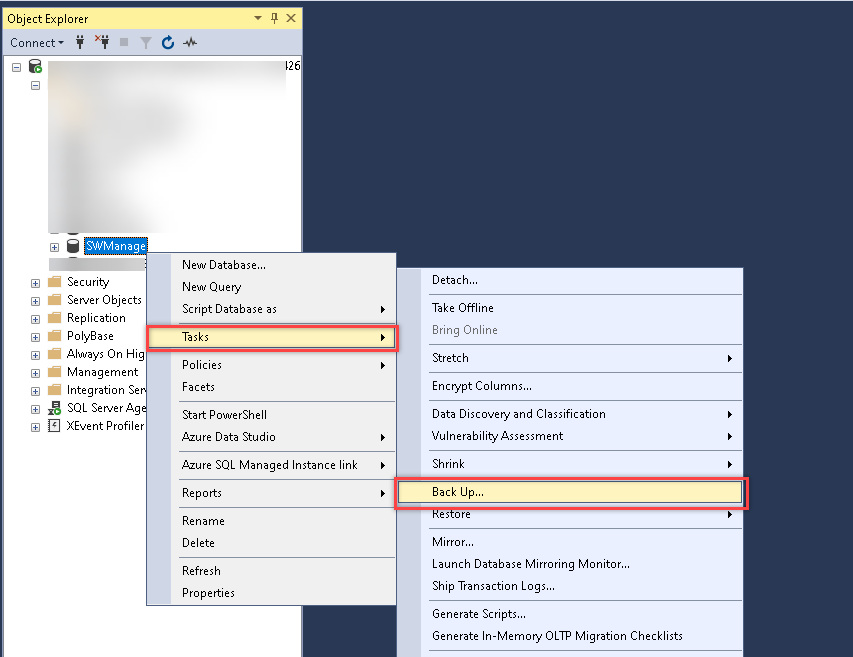The width and height of the screenshot is (853, 657).
Task: Open the Connect dropdown
Action: click(x=35, y=42)
